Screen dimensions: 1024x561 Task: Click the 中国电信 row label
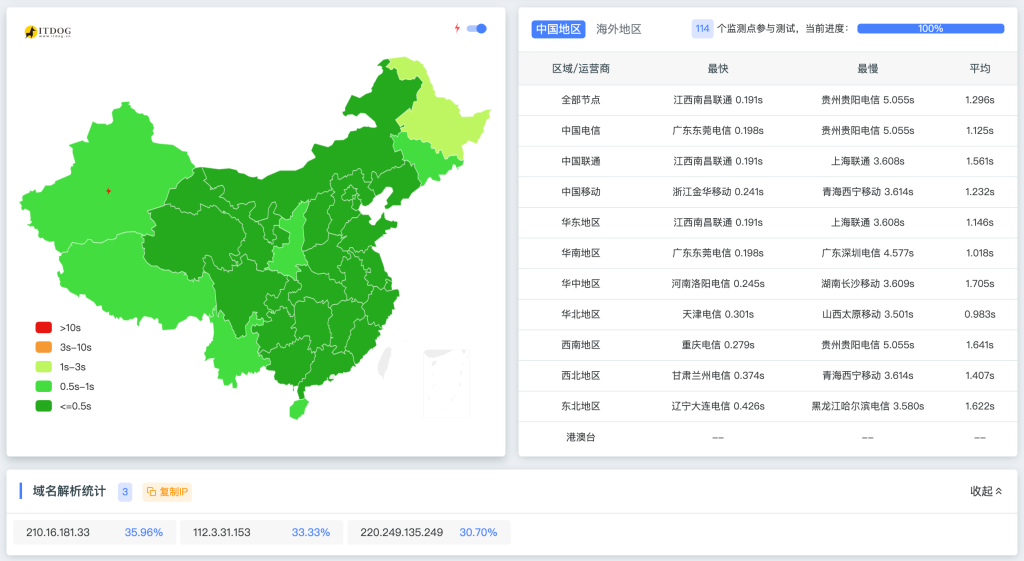(x=581, y=131)
